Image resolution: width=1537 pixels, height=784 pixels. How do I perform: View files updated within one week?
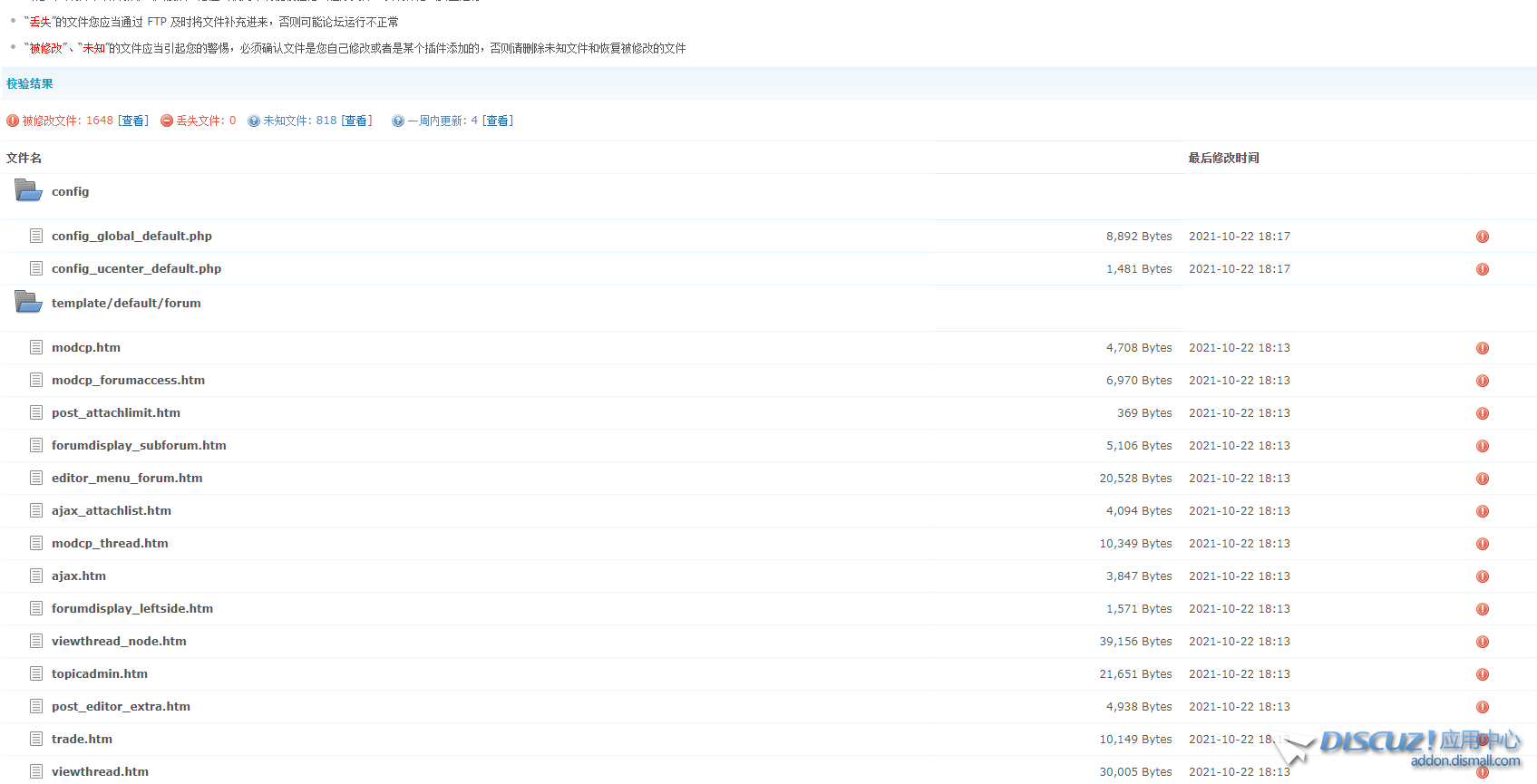[497, 121]
